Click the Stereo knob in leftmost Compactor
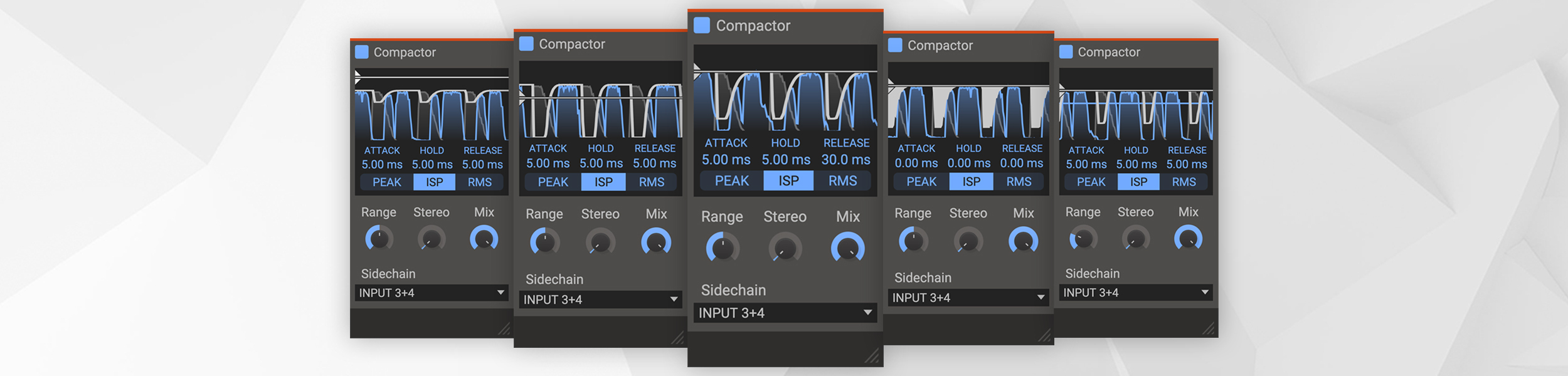Screen dimensions: 1568x376 (x=432, y=239)
